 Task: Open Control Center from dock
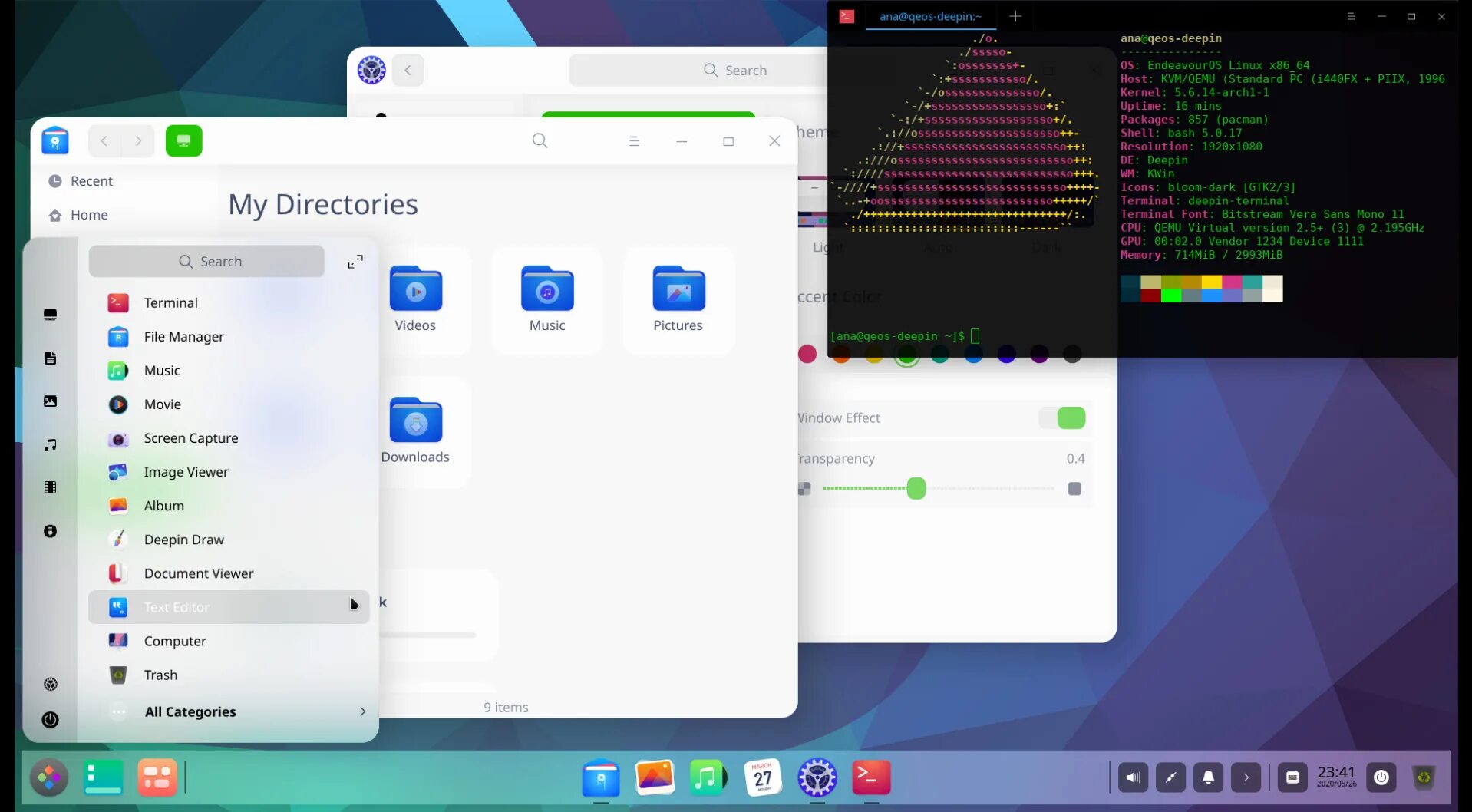click(x=817, y=777)
